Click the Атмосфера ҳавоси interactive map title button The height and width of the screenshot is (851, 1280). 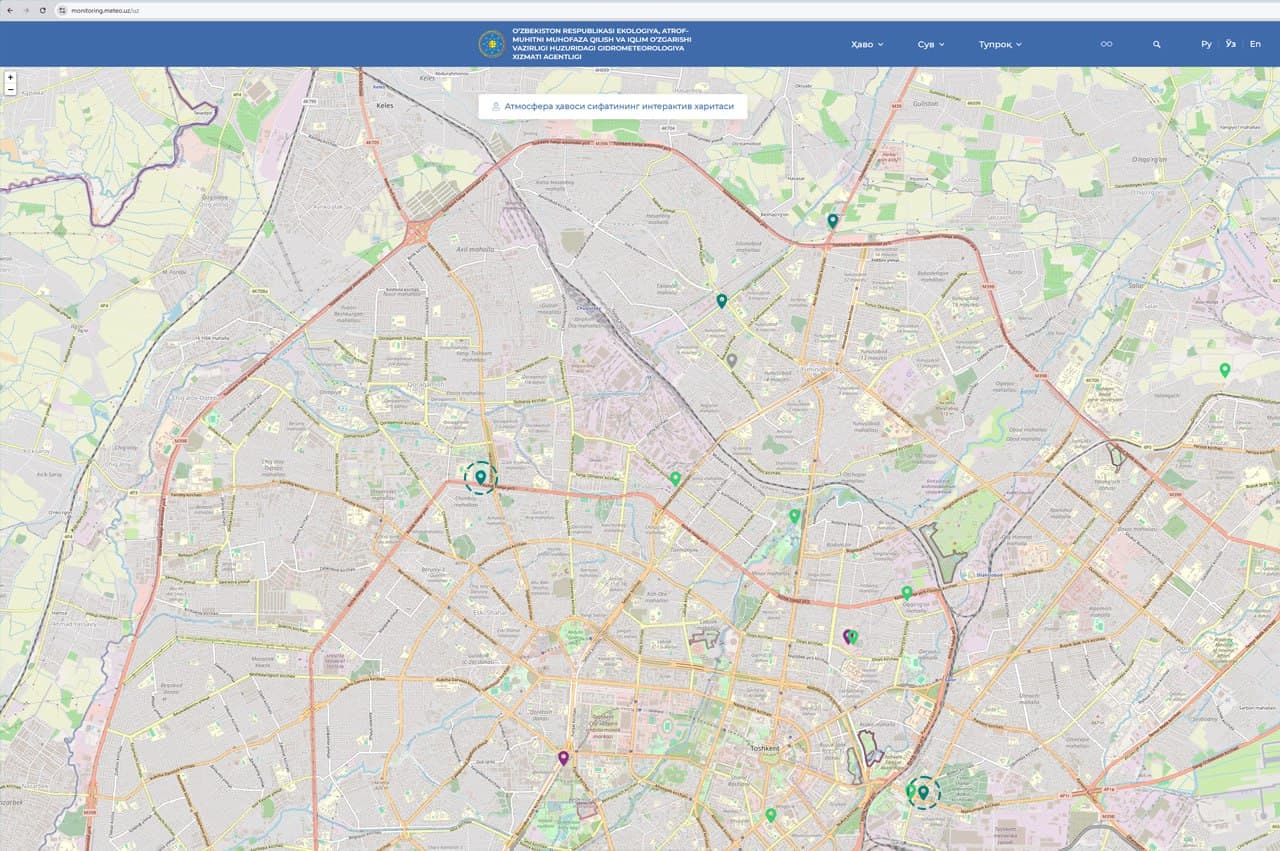tap(612, 105)
